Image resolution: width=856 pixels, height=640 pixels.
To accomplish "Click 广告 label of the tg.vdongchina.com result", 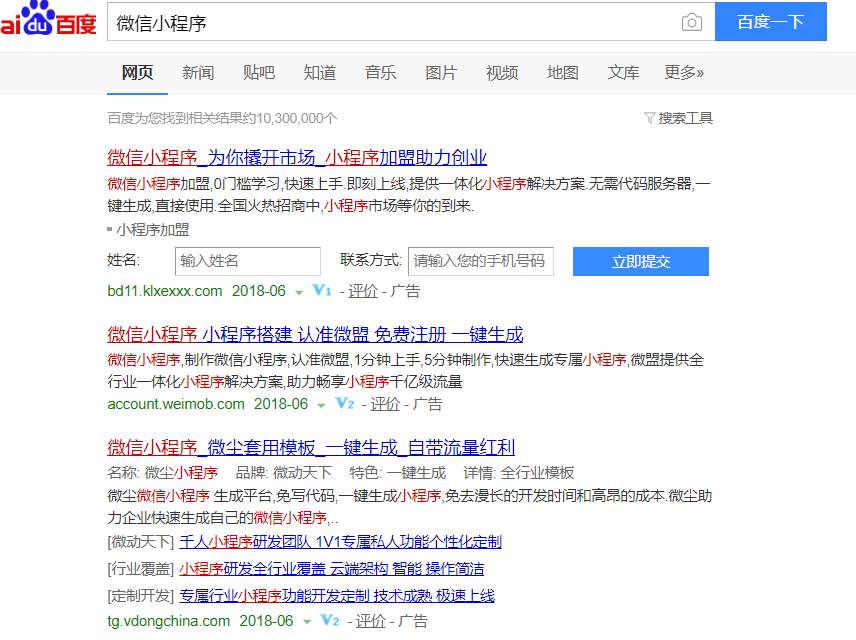I will 413,621.
